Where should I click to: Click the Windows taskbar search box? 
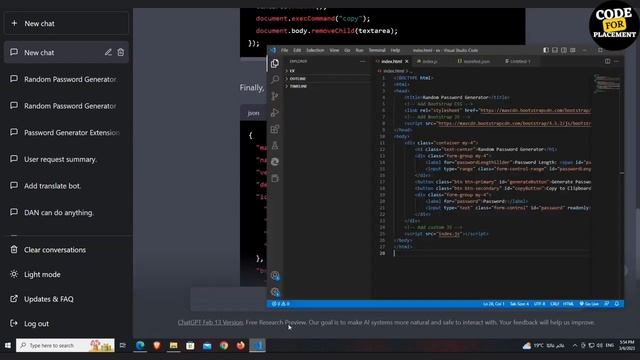[x=65, y=345]
